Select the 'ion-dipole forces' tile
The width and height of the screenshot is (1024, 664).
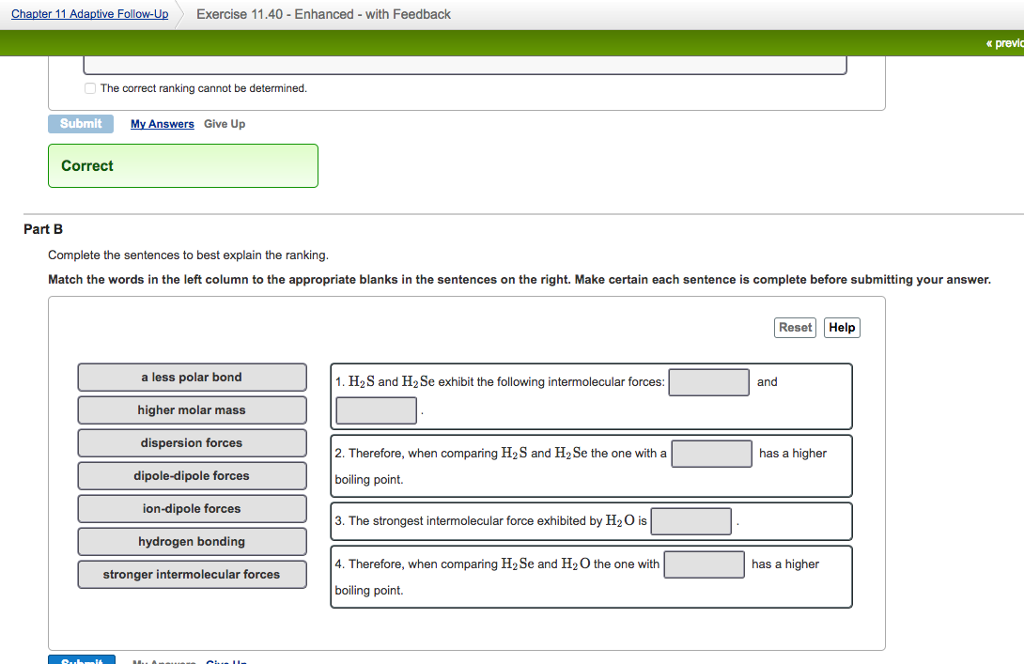pos(192,509)
